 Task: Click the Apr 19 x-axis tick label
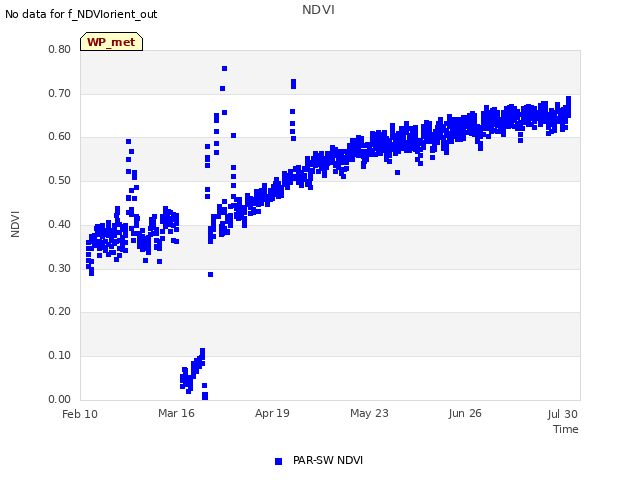(x=272, y=413)
